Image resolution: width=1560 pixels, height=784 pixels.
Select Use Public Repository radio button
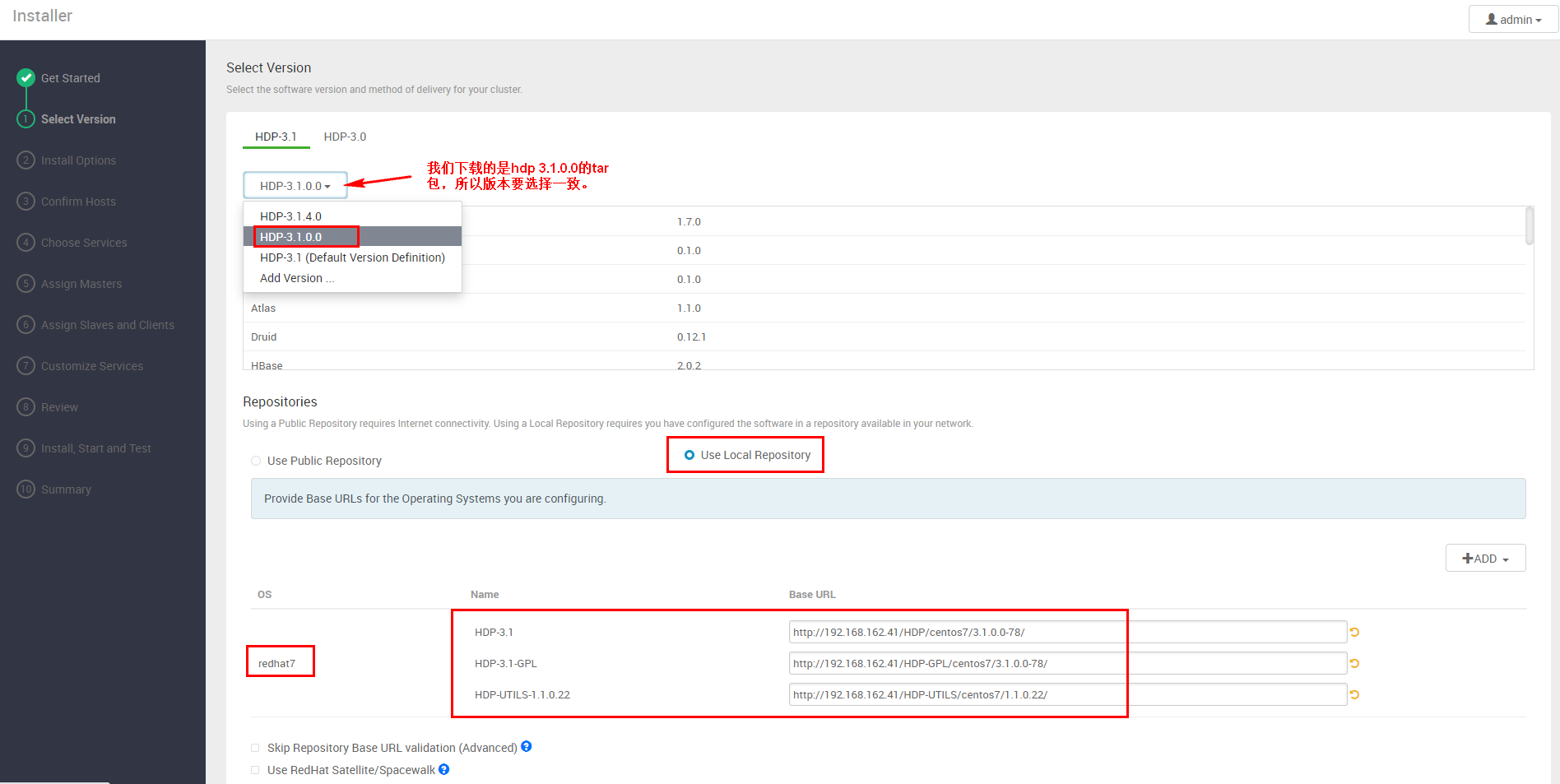pos(256,461)
